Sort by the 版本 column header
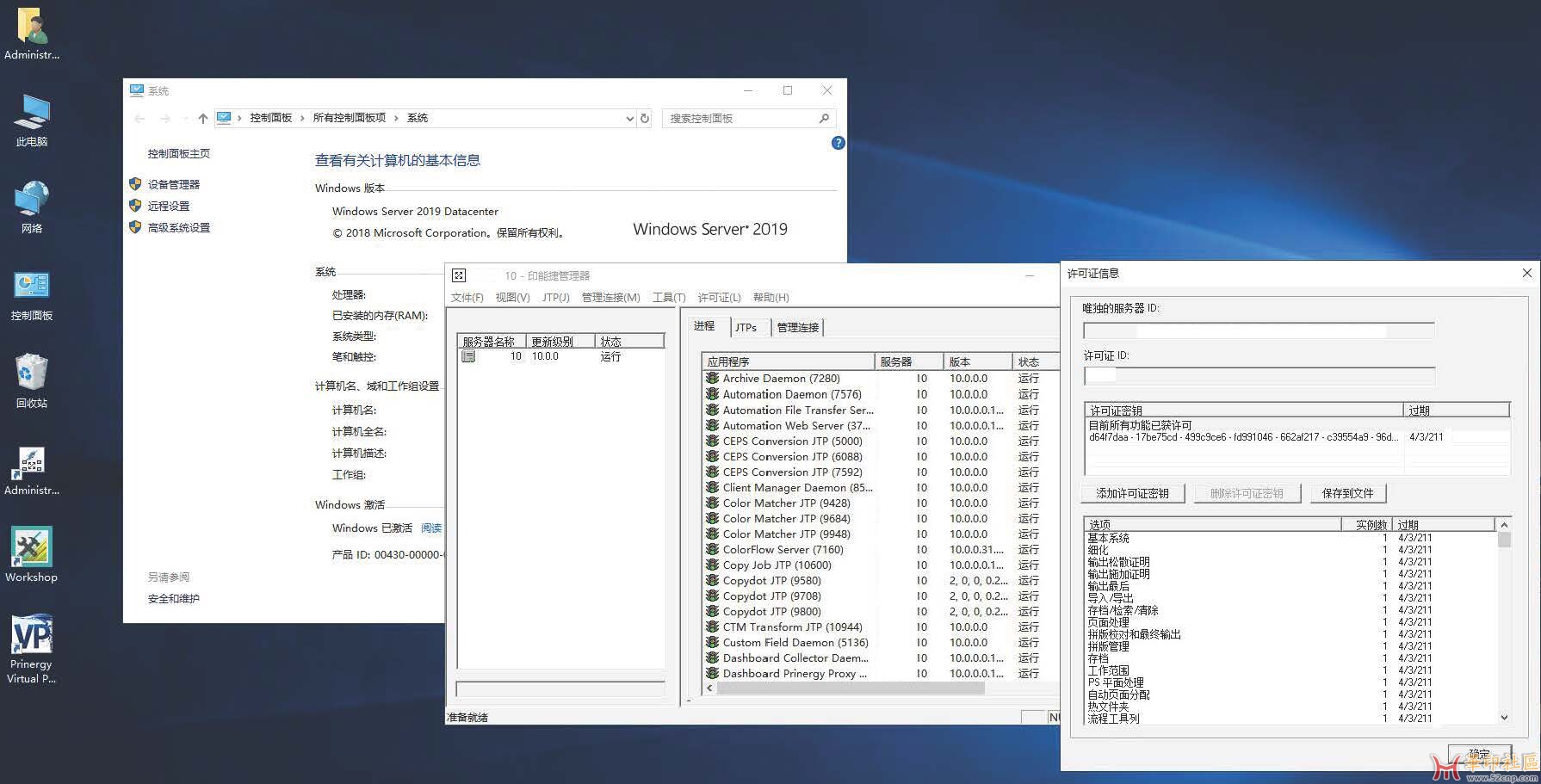This screenshot has width=1541, height=784. (977, 361)
